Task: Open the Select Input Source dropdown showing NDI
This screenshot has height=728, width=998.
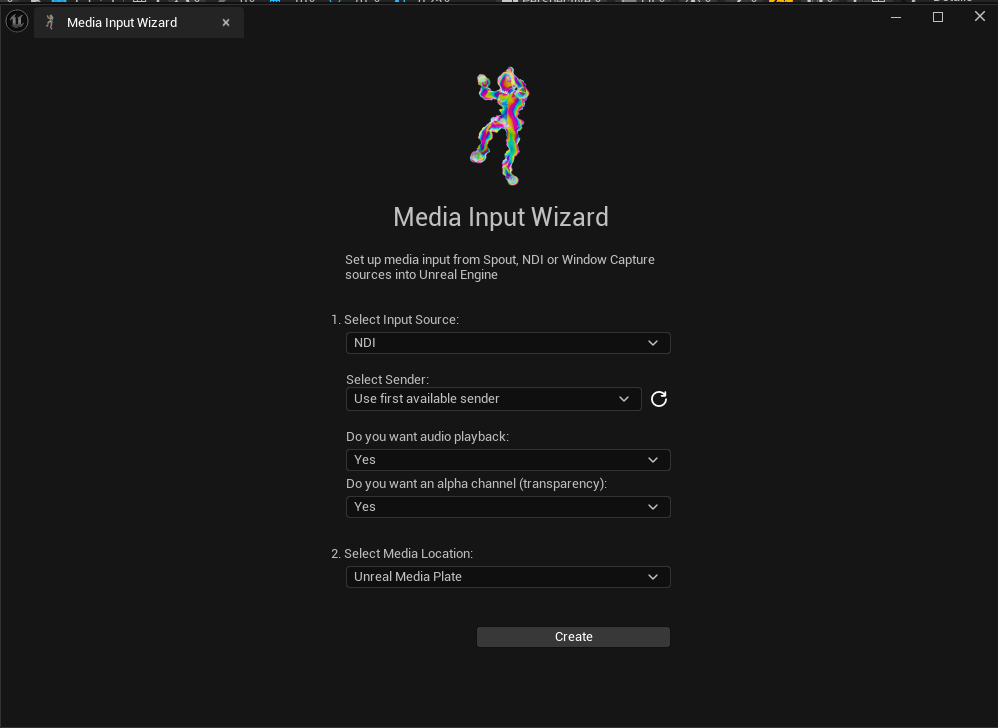Action: pyautogui.click(x=508, y=343)
